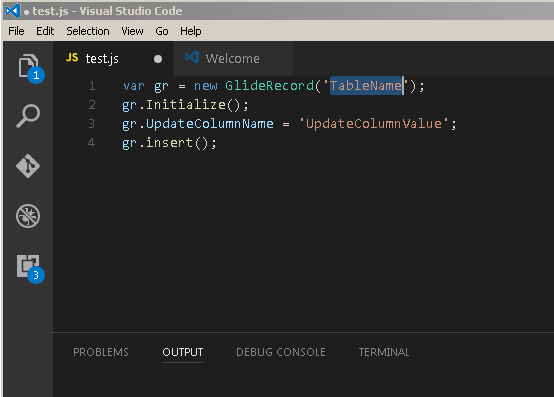Open the File menu
Viewport: 554px width, 397px height.
16,31
